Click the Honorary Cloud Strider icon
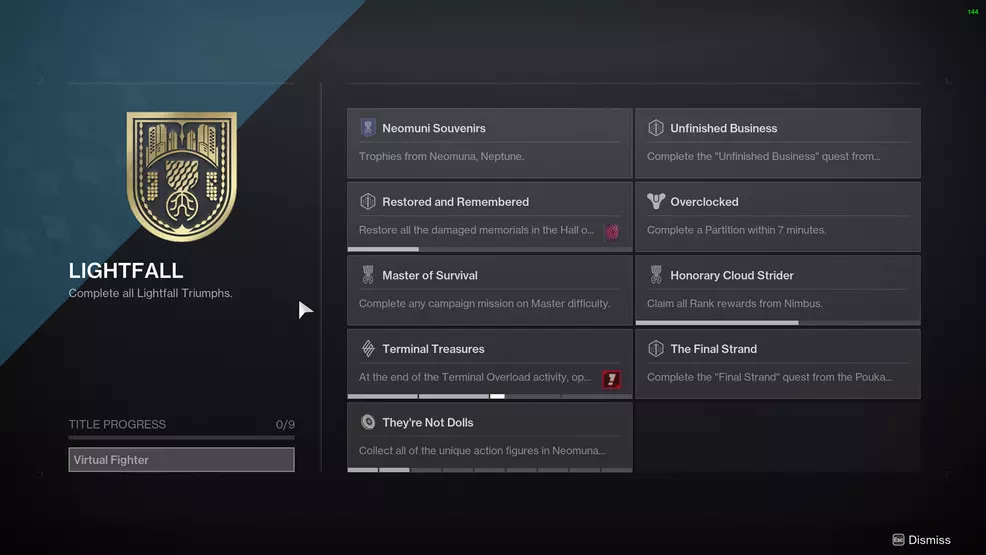The width and height of the screenshot is (986, 555). point(656,275)
